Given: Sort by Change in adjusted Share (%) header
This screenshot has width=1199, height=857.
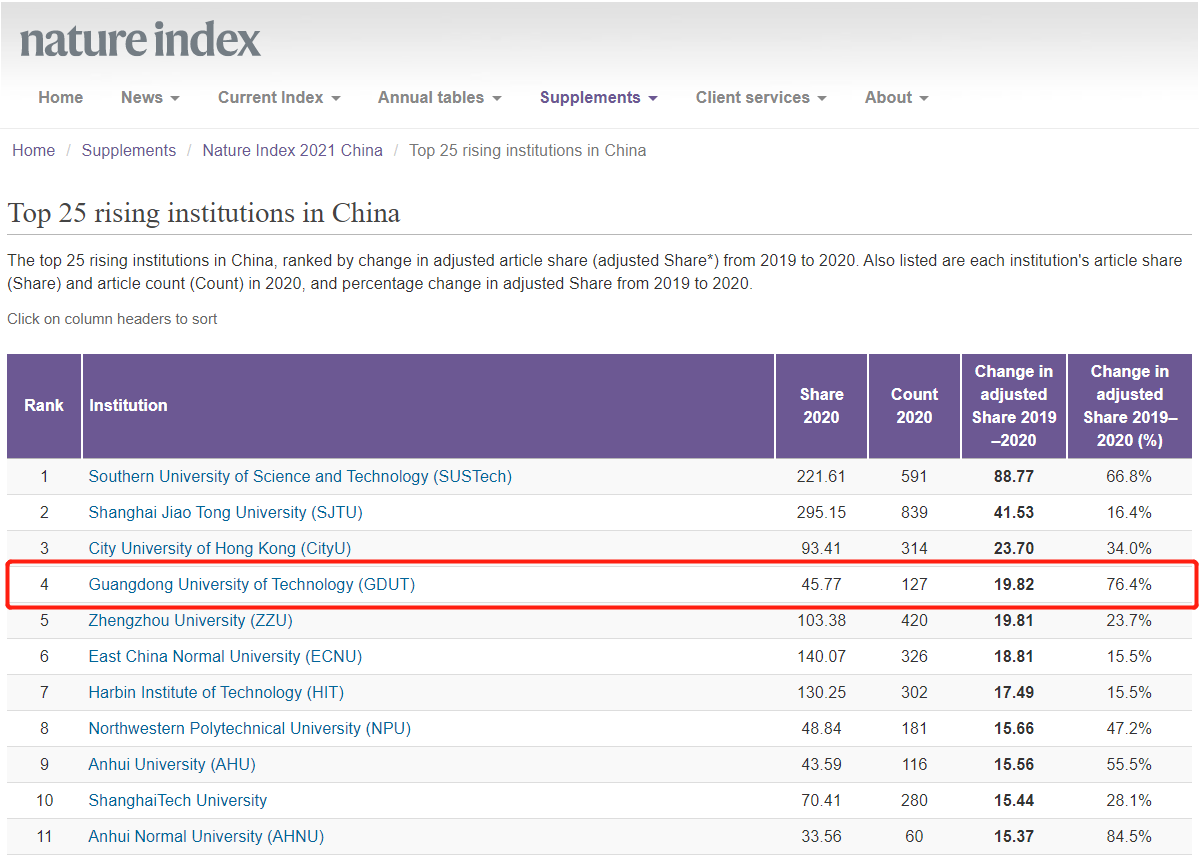Looking at the screenshot, I should 1129,406.
